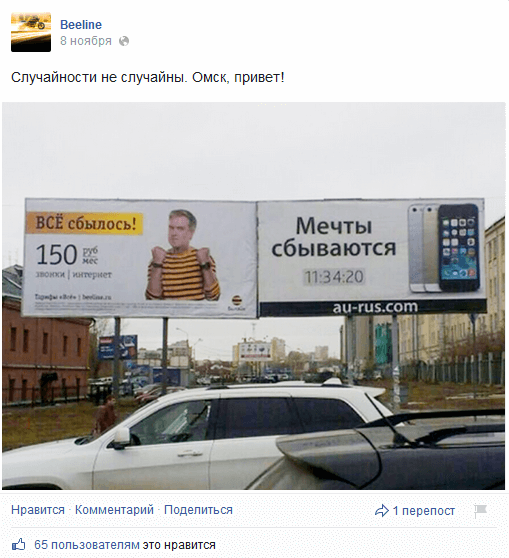509x558 pixels.
Task: Report the post with flag icon
Action: tap(480, 511)
